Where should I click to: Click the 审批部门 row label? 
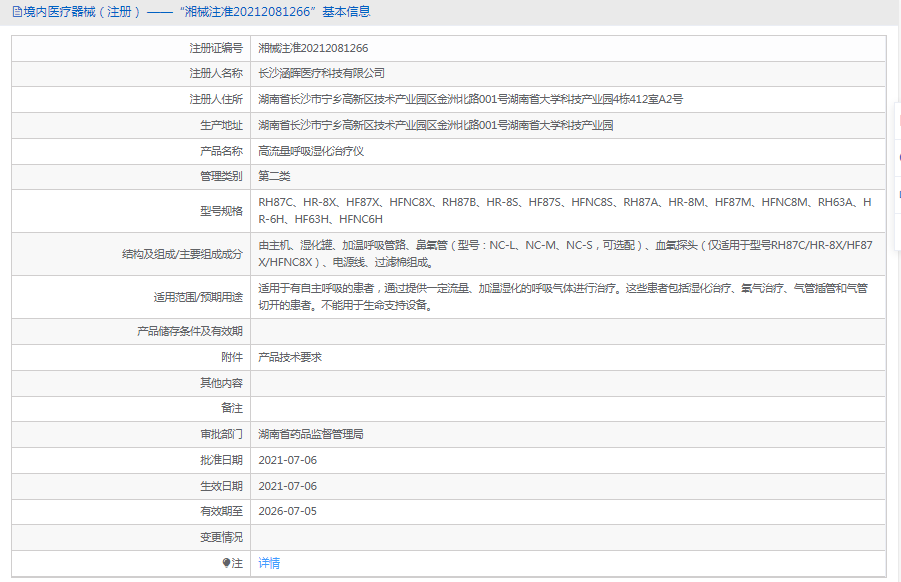click(221, 434)
